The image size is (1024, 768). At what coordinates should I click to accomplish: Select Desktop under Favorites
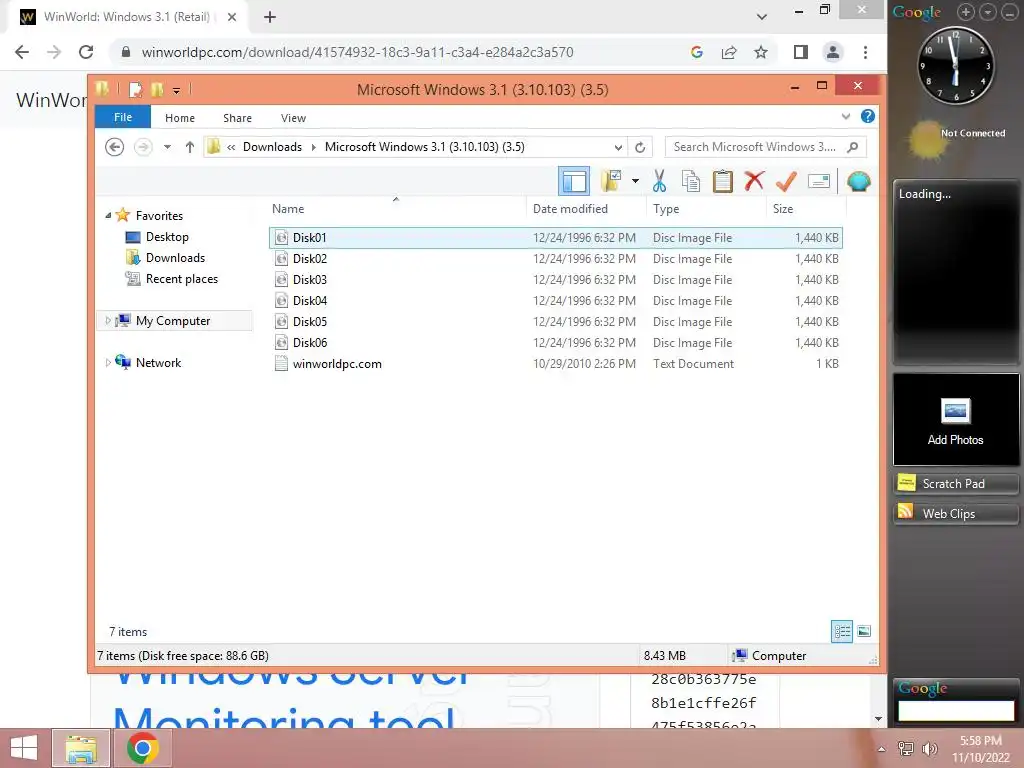point(167,236)
